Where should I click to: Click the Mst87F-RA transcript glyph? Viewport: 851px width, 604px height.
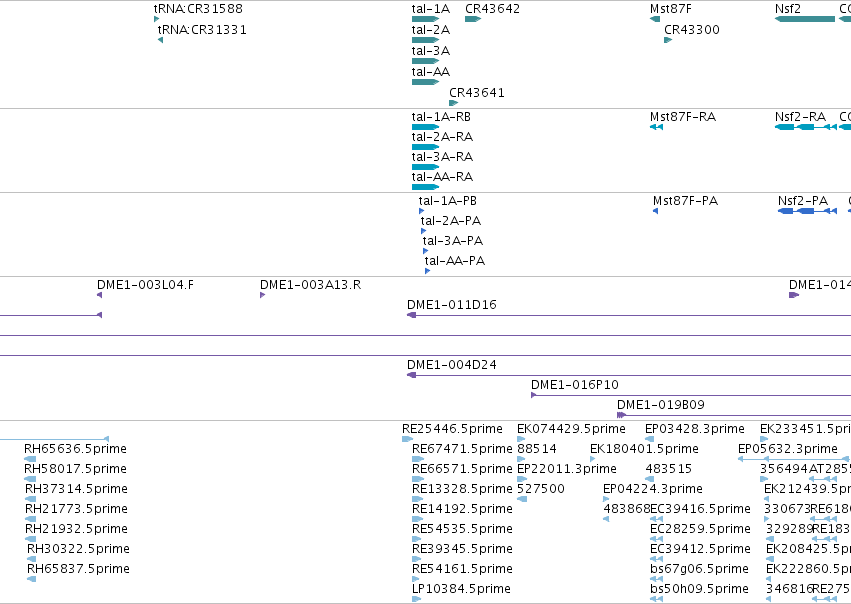[657, 127]
